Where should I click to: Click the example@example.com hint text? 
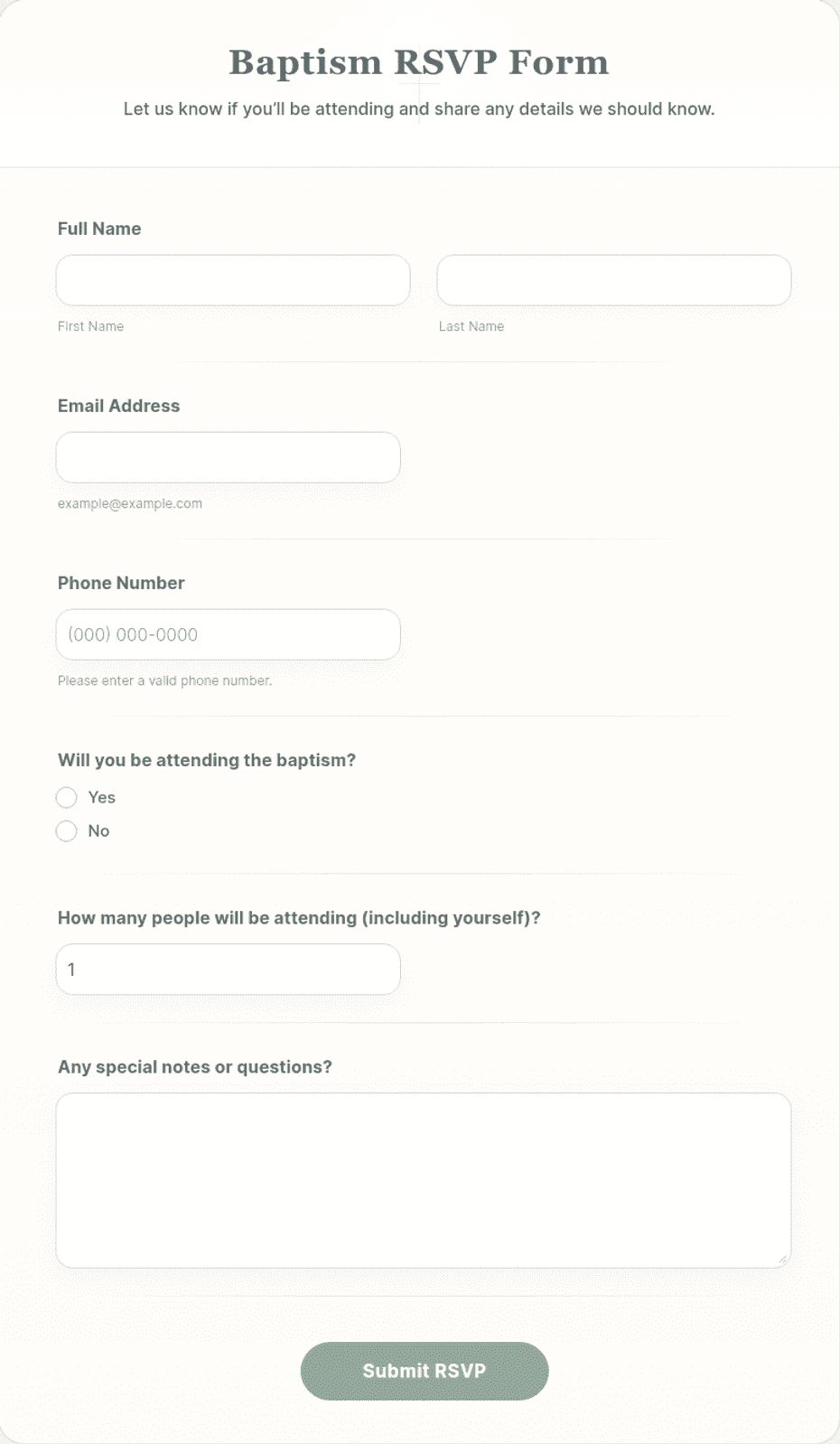pyautogui.click(x=130, y=503)
